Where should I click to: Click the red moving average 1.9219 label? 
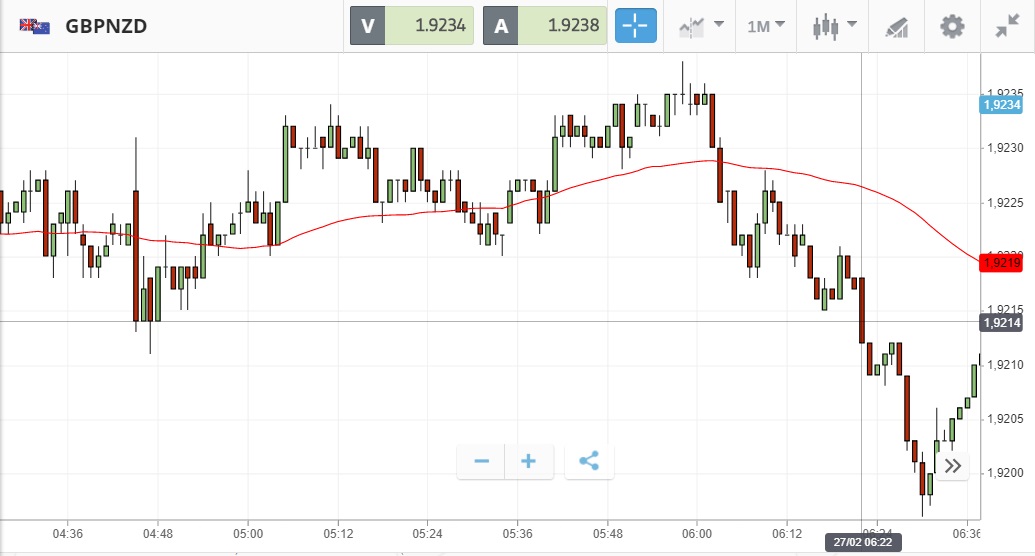point(1001,263)
